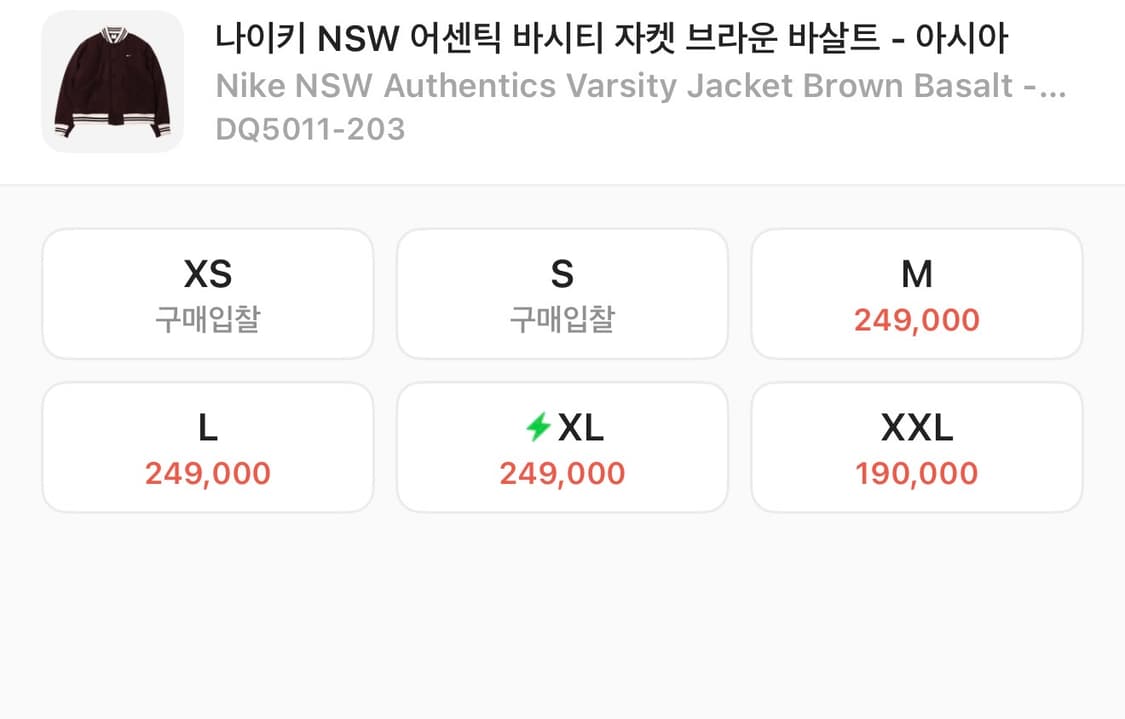This screenshot has height=719, width=1125.
Task: Click the style code DQ5011-203
Action: click(311, 129)
